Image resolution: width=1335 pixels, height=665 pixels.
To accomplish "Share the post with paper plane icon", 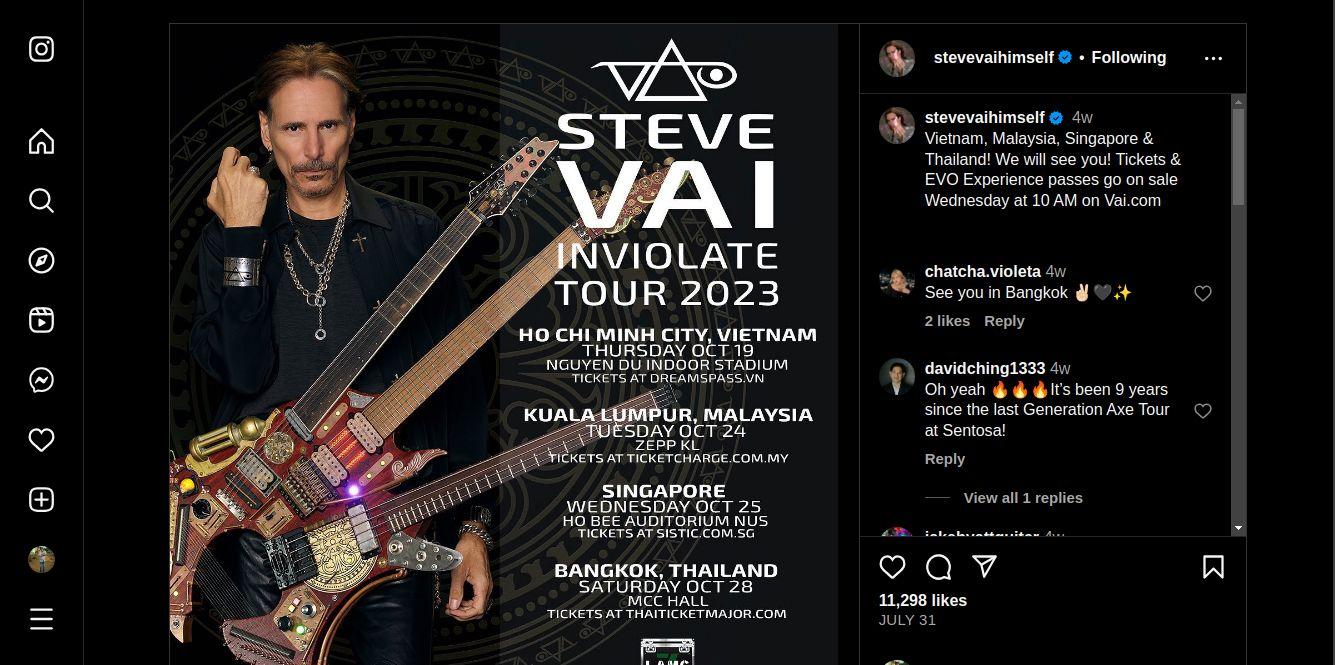I will (x=985, y=567).
